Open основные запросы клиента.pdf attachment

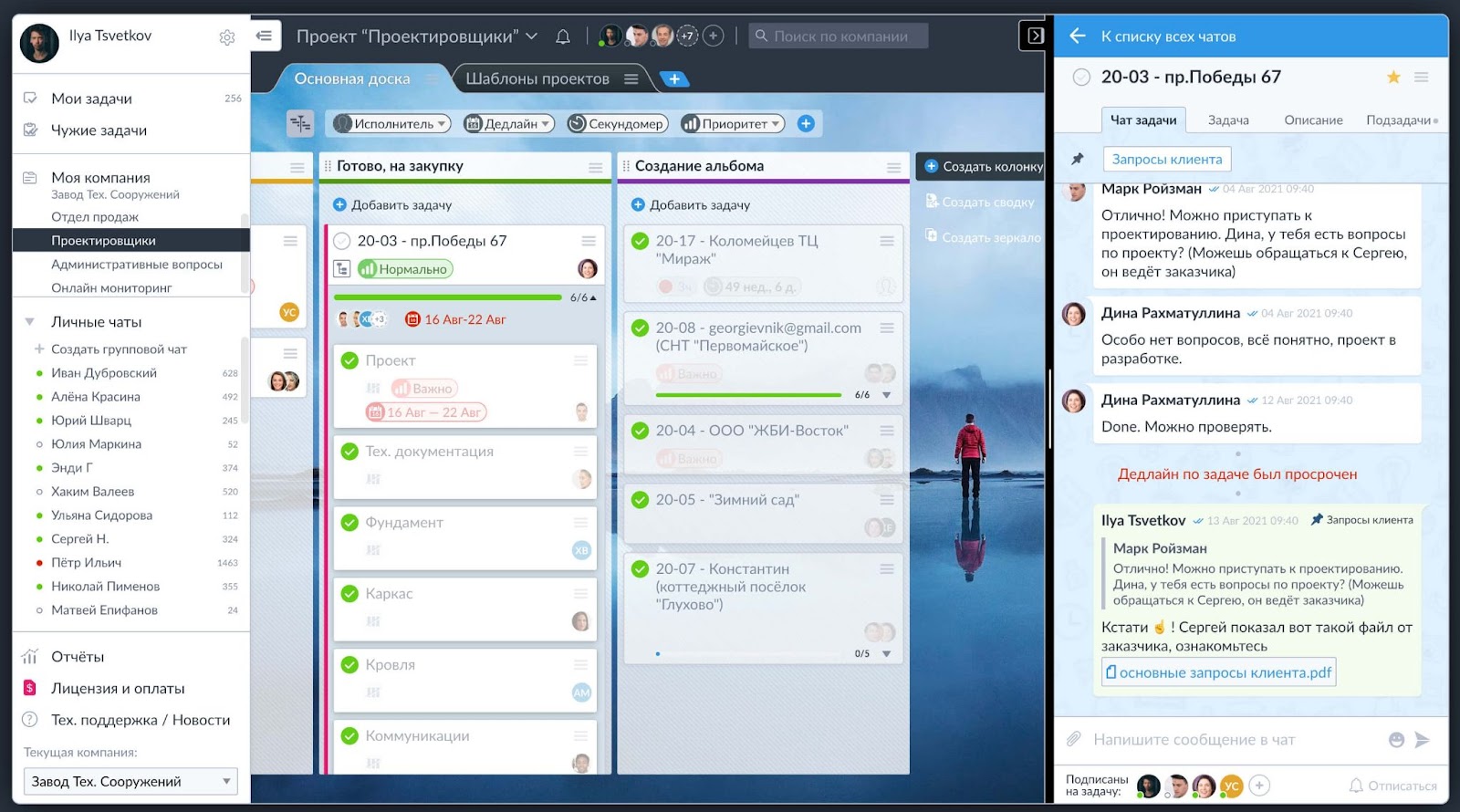(1218, 672)
